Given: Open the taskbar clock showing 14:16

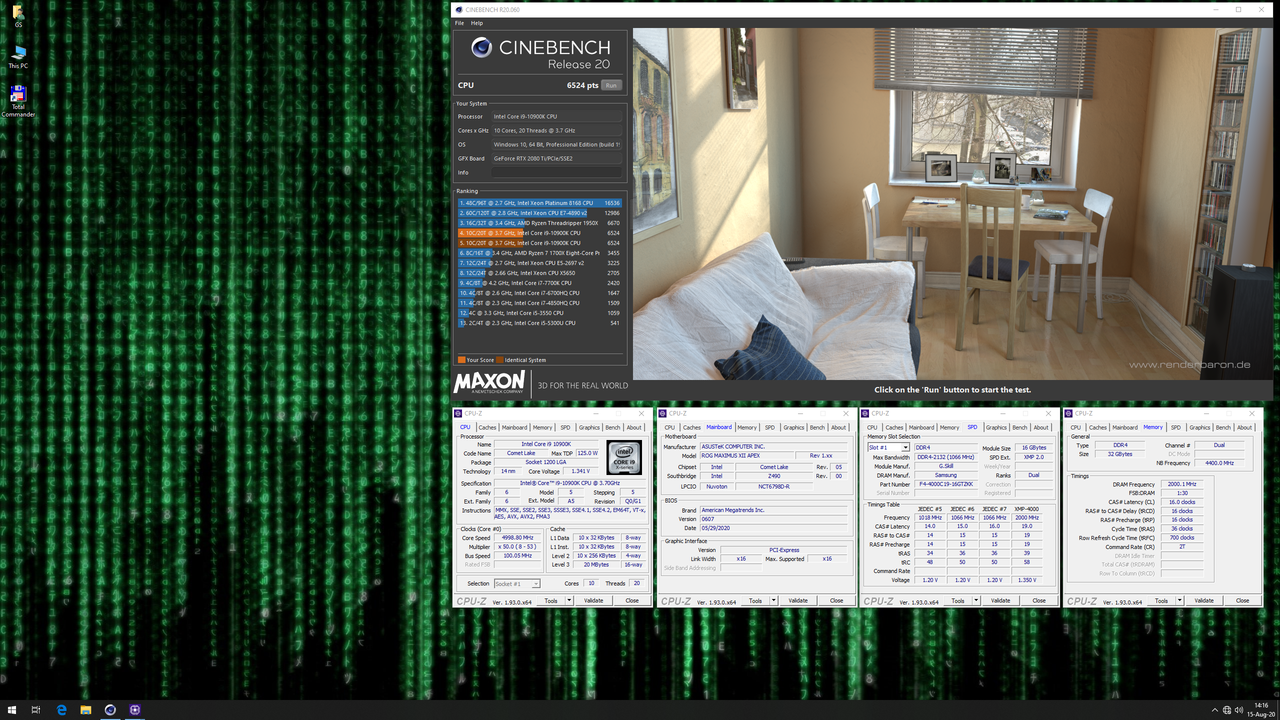Looking at the screenshot, I should (x=1260, y=710).
